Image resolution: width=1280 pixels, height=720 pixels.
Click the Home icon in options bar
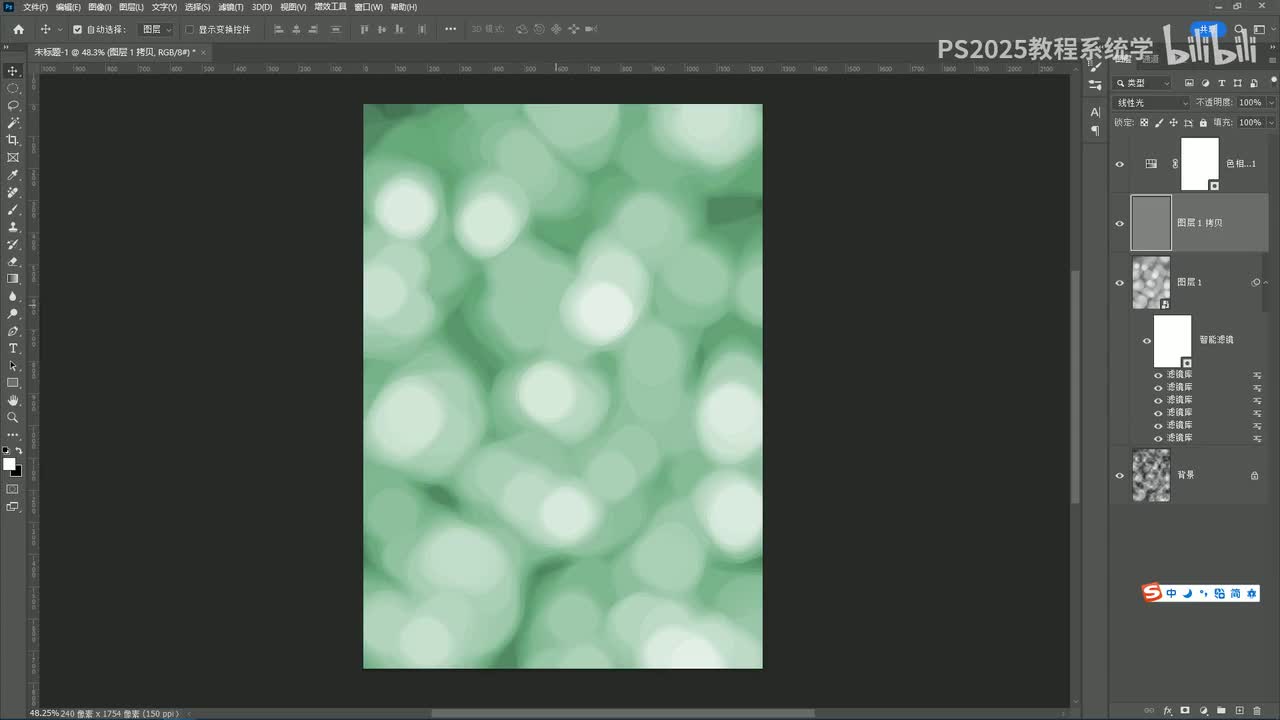18,29
